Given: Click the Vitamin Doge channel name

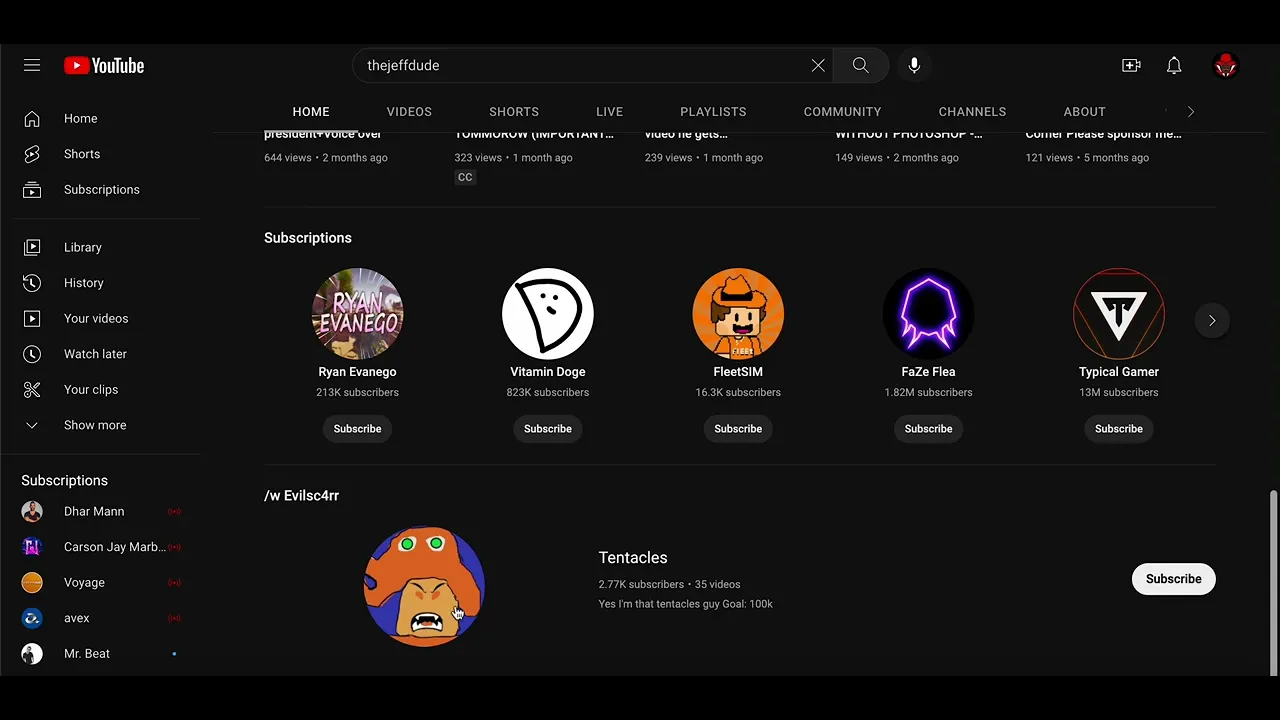Looking at the screenshot, I should (548, 372).
